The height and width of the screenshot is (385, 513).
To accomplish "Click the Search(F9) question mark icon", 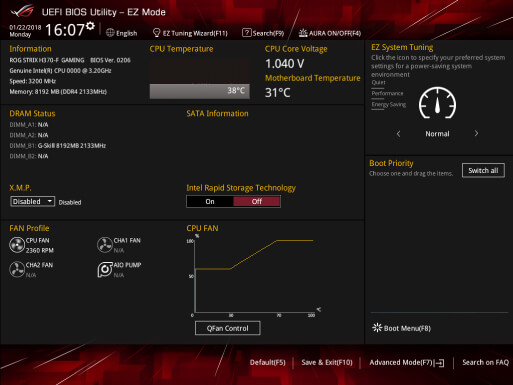I will [x=247, y=33].
